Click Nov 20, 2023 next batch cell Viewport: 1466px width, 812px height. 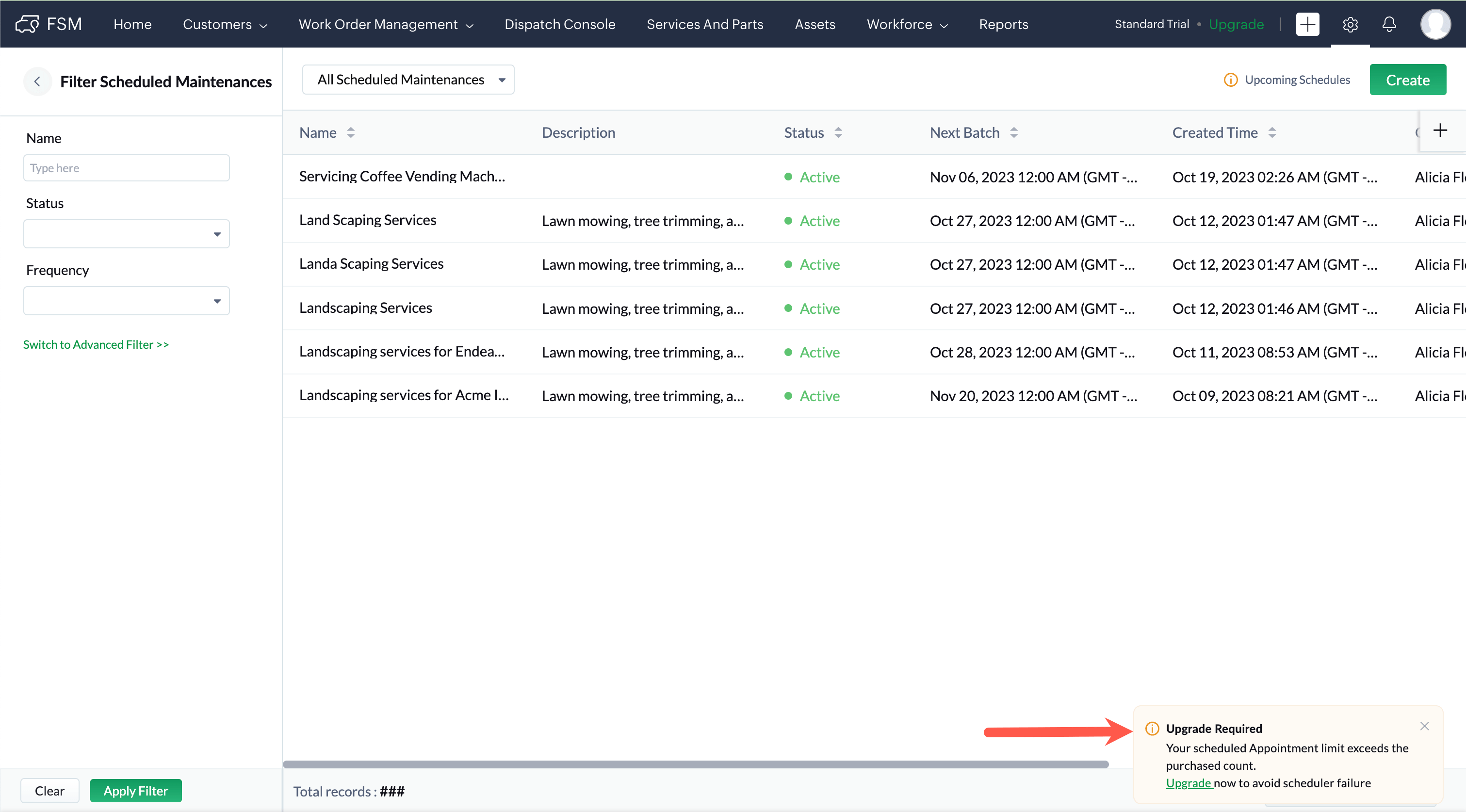1033,396
